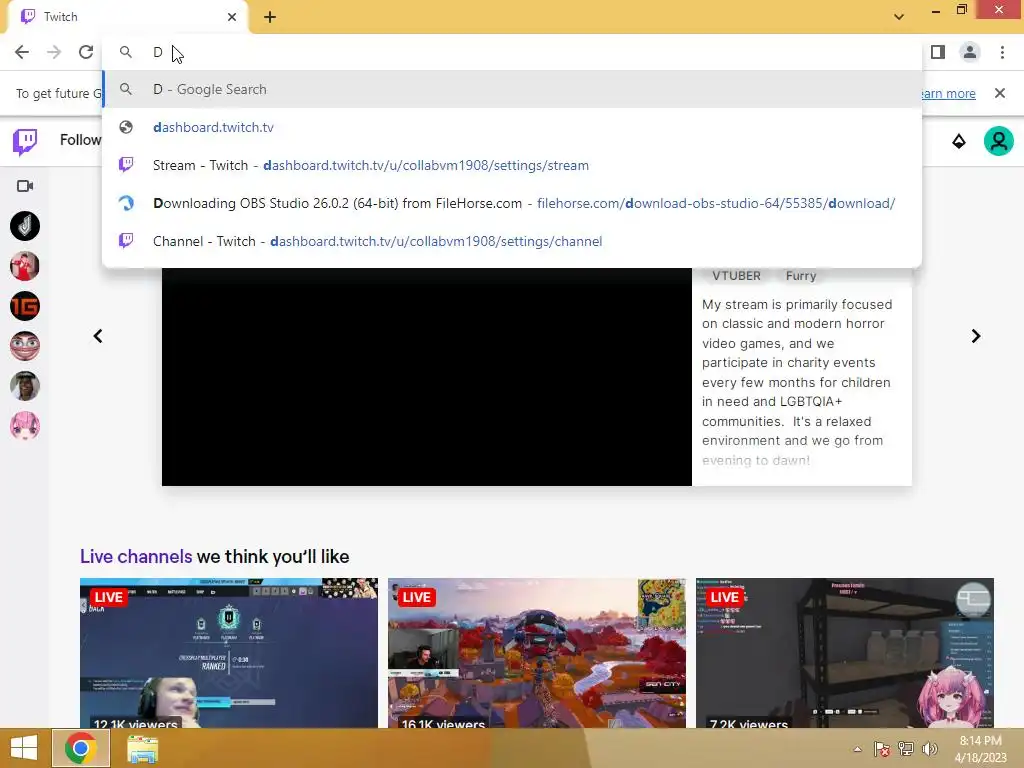This screenshot has height=768, width=1024.
Task: Open the 'Live channels' heading link
Action: pos(136,556)
